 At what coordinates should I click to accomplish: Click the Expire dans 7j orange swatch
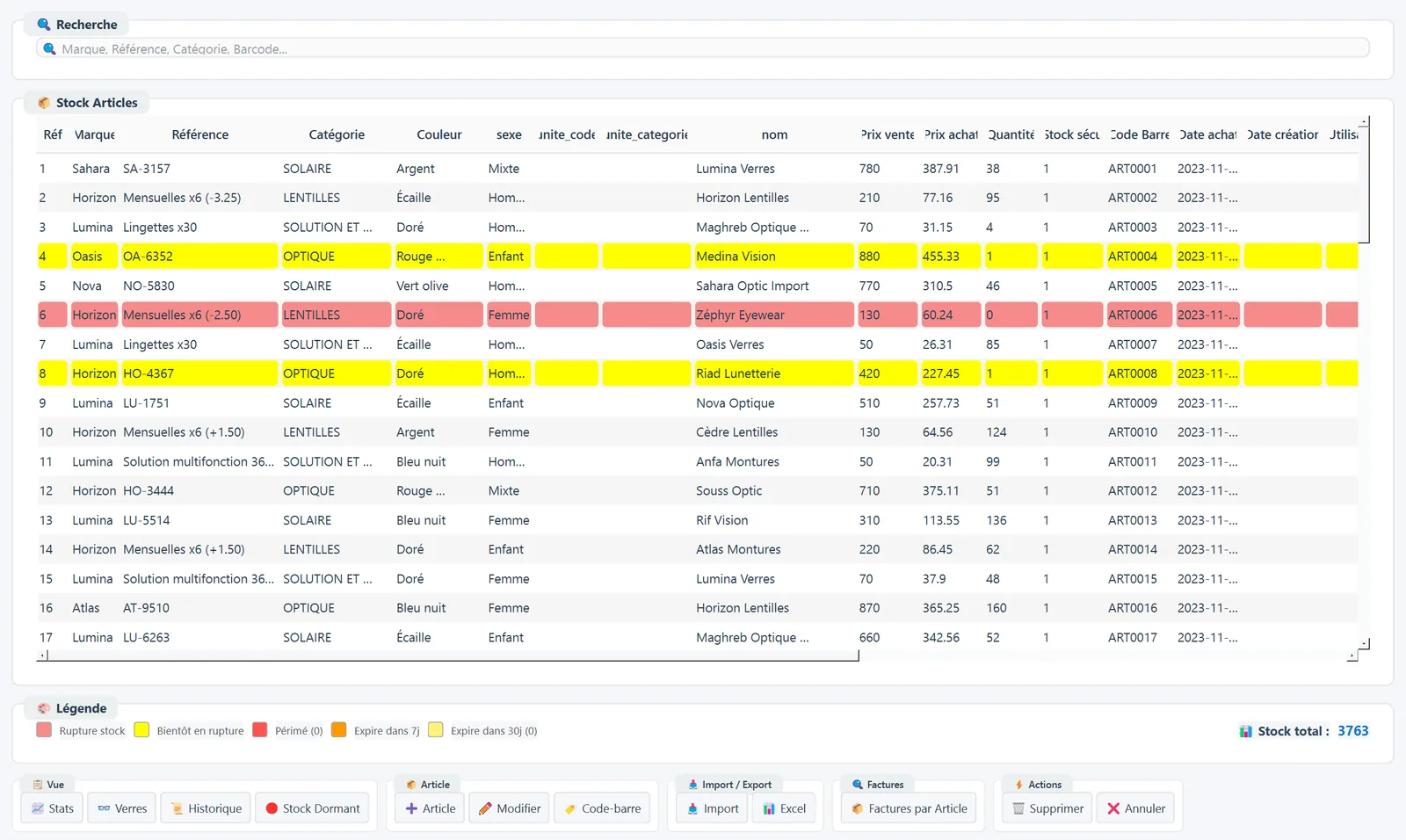338,730
